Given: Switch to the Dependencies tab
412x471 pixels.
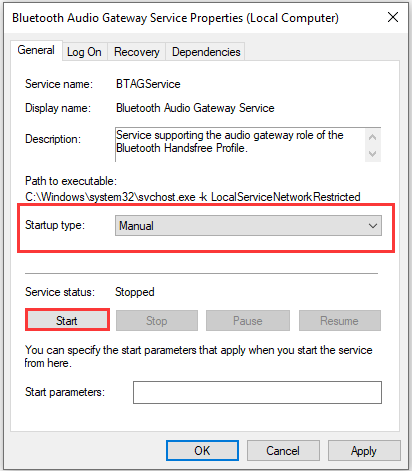Looking at the screenshot, I should point(206,52).
